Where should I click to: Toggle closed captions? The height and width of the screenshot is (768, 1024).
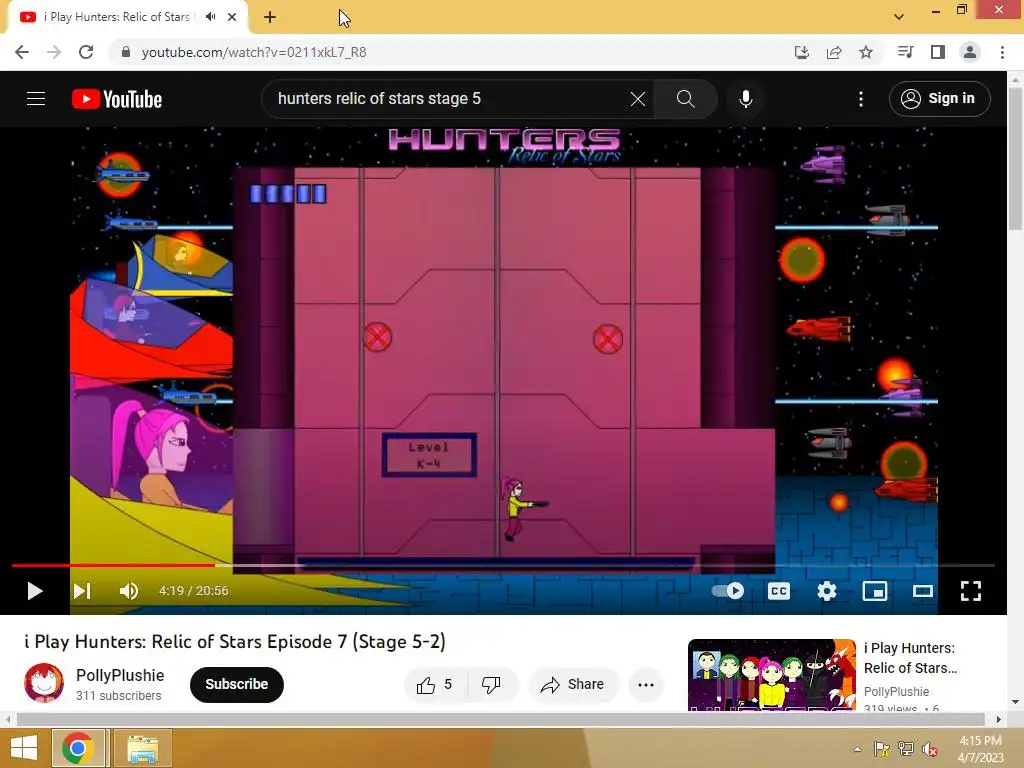778,591
